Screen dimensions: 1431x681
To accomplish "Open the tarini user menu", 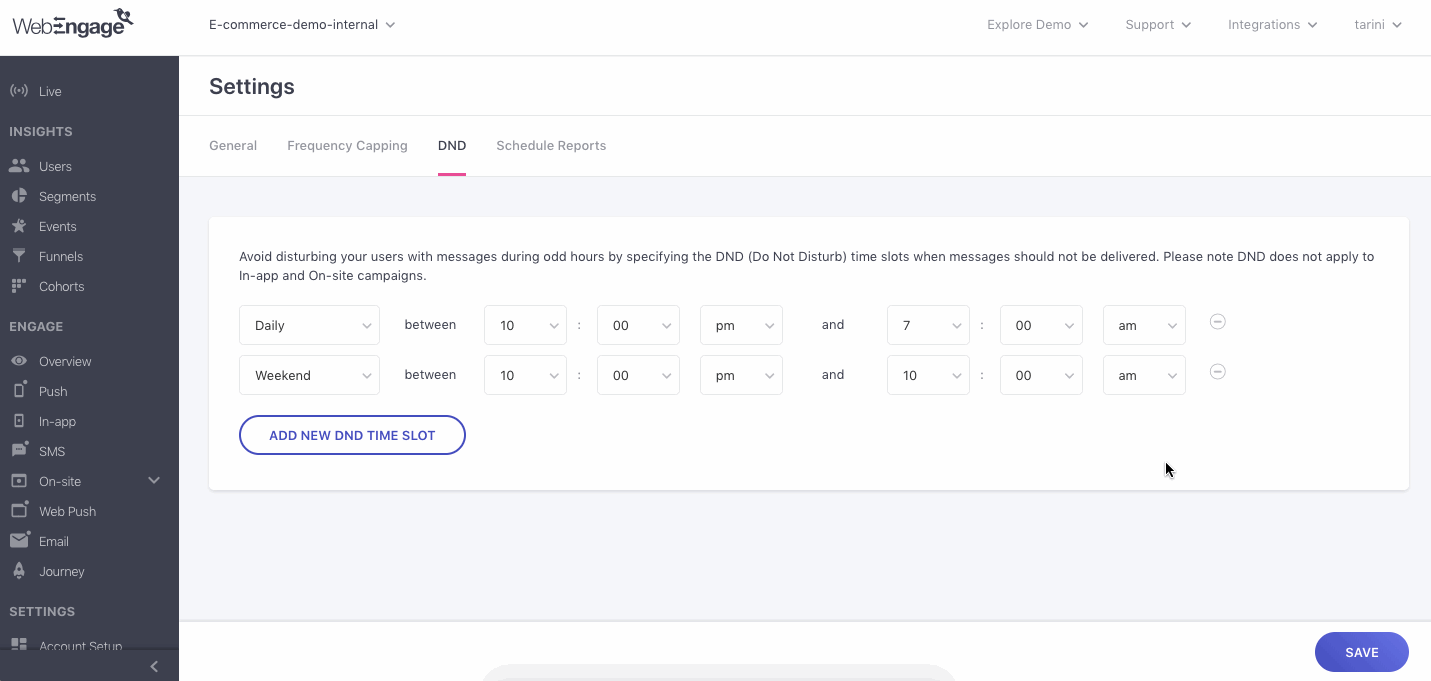I will coord(1378,25).
